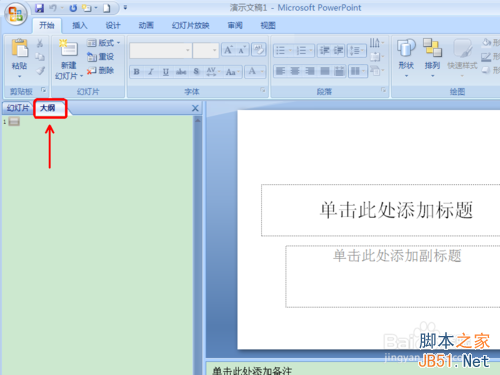This screenshot has width=500, height=375.
Task: Toggle text shadow S button
Action: (196, 72)
